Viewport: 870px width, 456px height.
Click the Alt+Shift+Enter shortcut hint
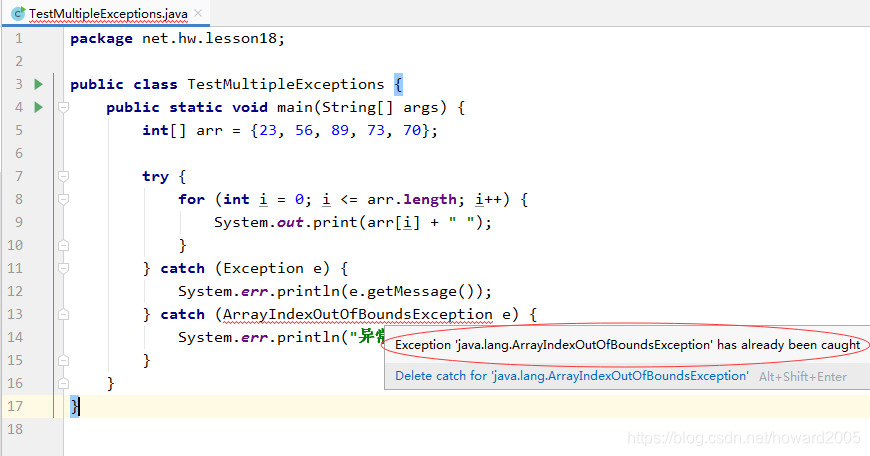click(803, 377)
